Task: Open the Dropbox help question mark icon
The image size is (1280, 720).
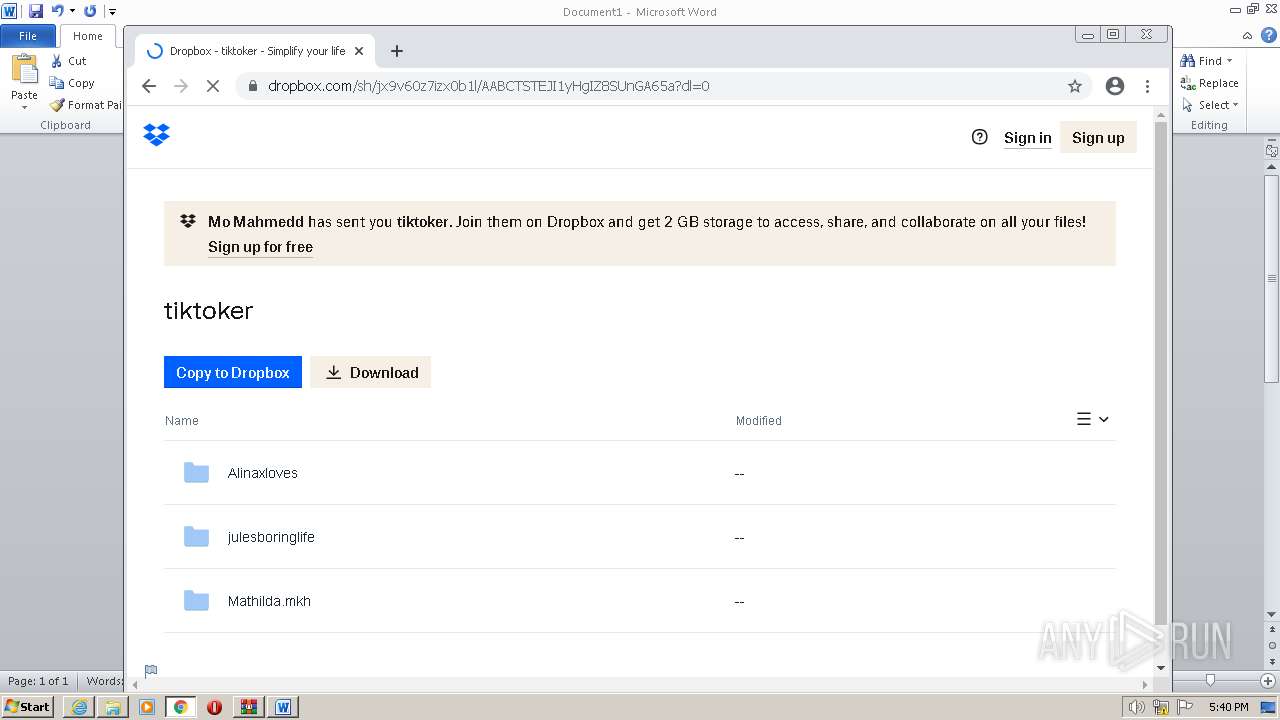Action: point(979,137)
